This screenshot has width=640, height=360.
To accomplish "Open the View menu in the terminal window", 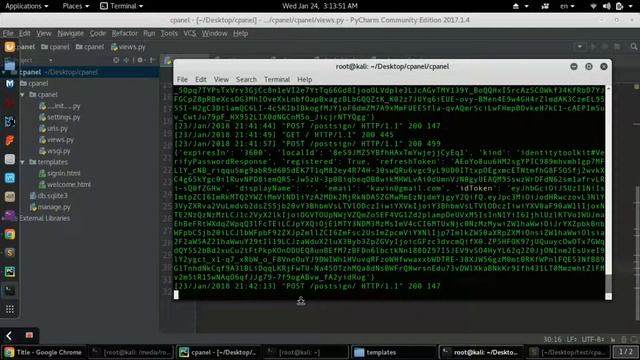I will pyautogui.click(x=221, y=79).
